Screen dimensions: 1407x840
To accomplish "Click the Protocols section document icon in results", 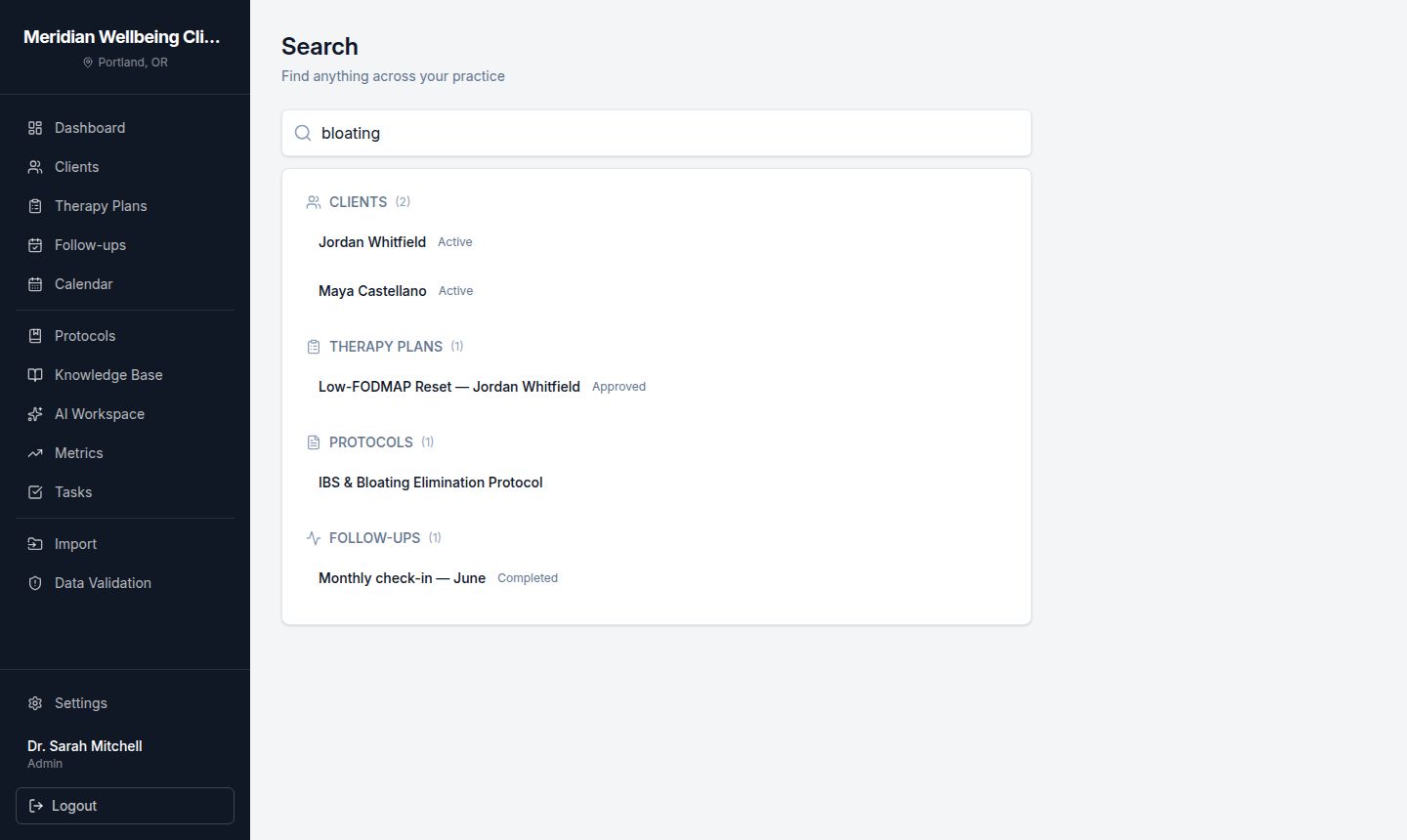I will click(x=314, y=442).
